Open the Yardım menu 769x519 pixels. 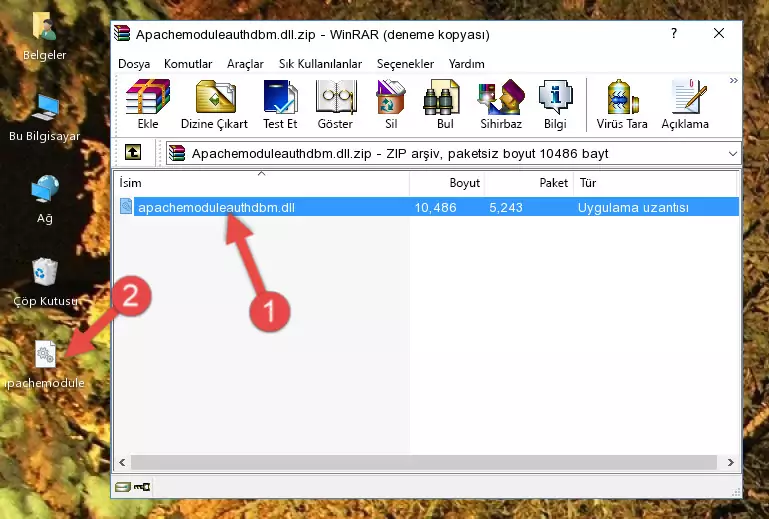466,64
